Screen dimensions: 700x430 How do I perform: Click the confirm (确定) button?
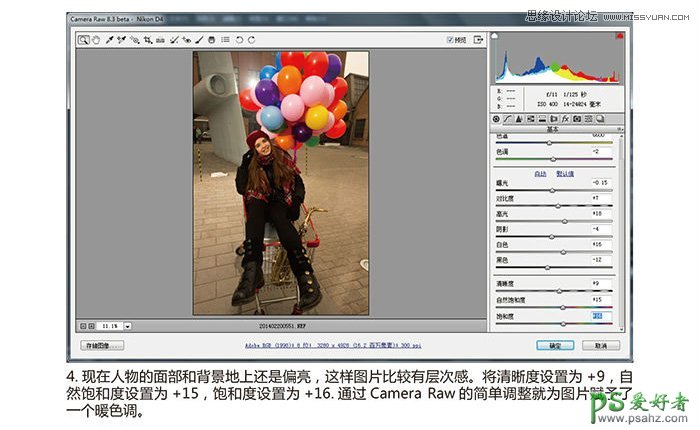tap(553, 345)
